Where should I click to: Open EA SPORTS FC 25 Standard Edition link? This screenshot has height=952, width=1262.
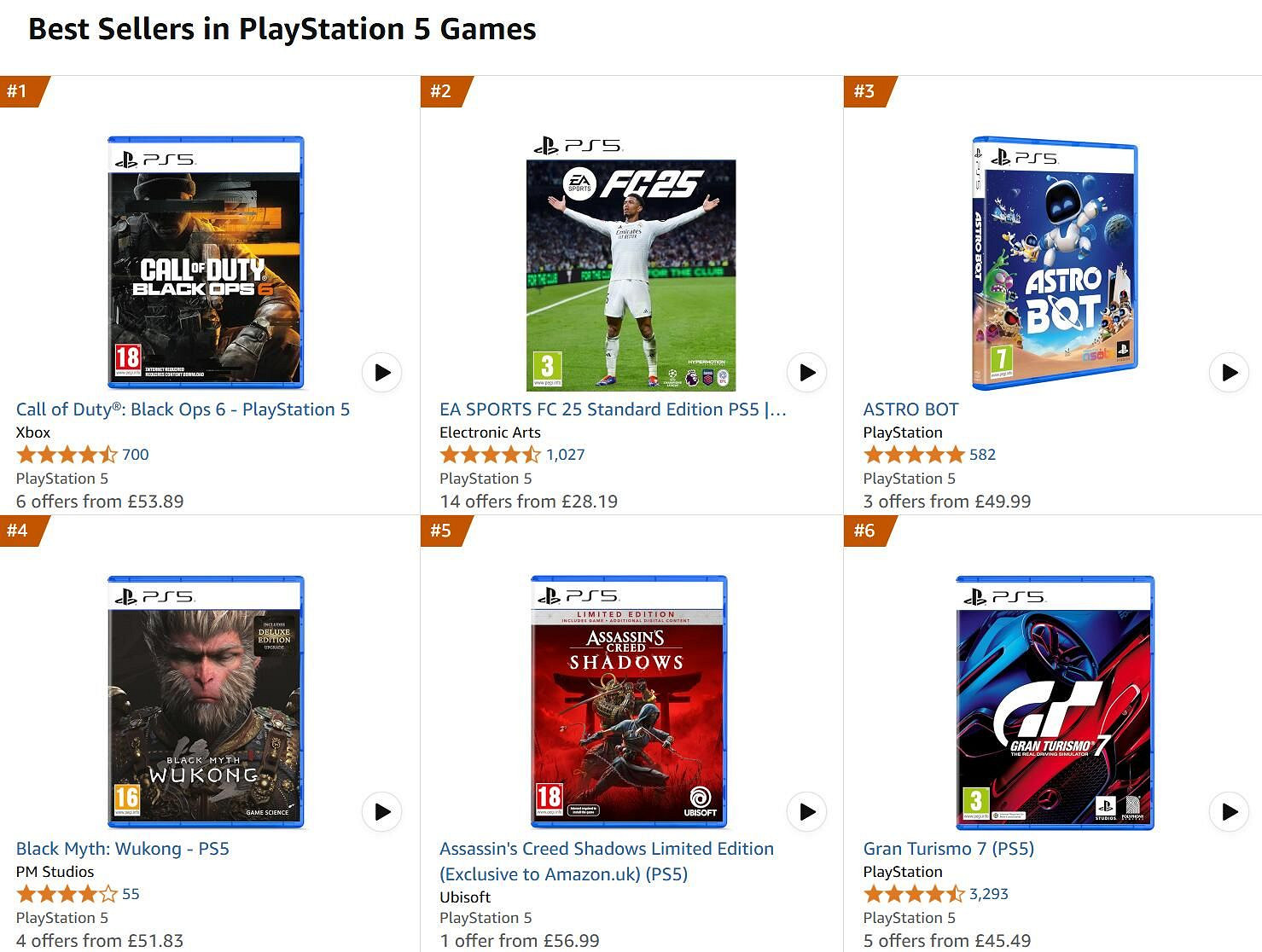click(613, 409)
